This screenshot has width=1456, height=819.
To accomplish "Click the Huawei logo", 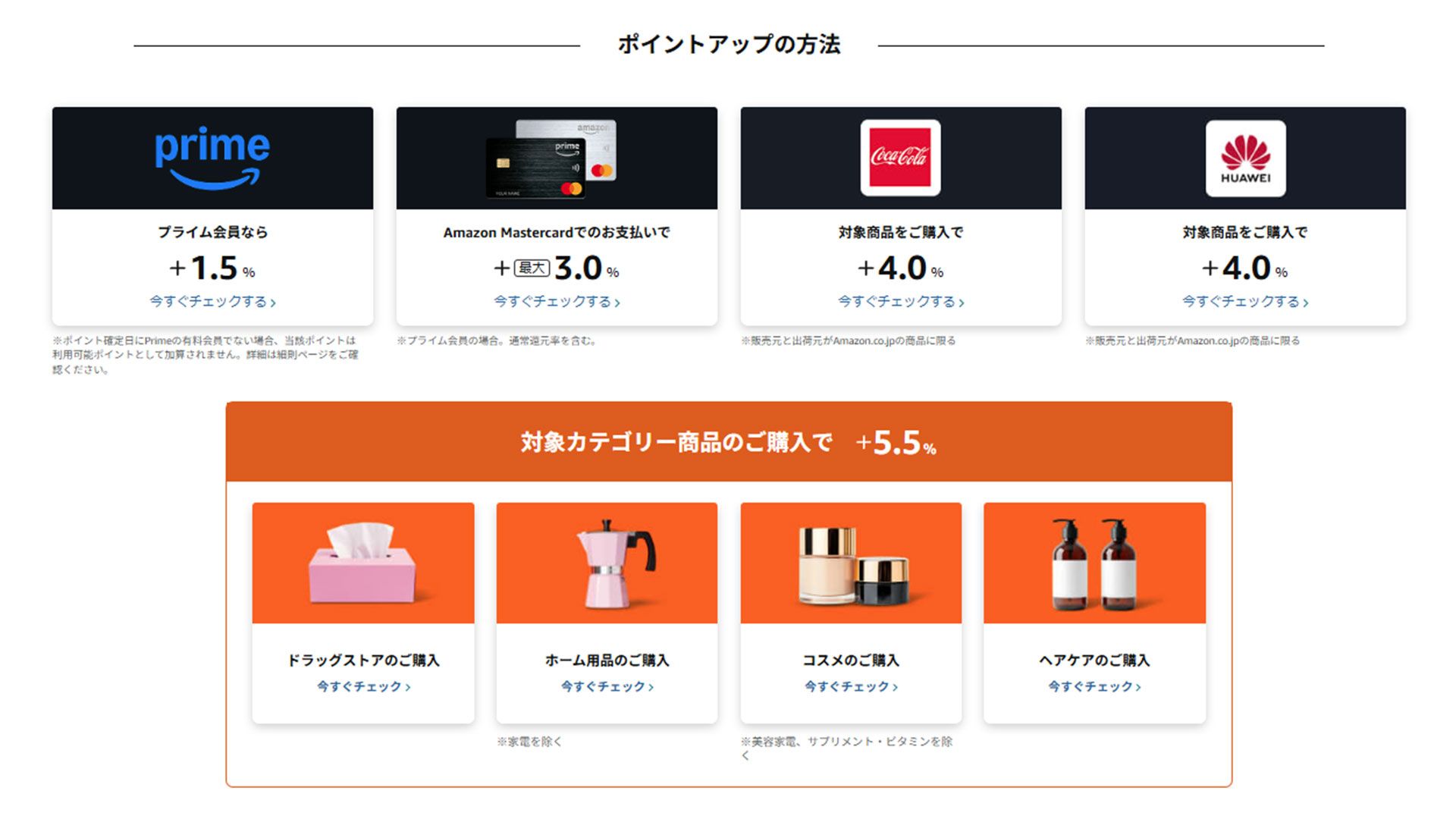I will pyautogui.click(x=1245, y=158).
